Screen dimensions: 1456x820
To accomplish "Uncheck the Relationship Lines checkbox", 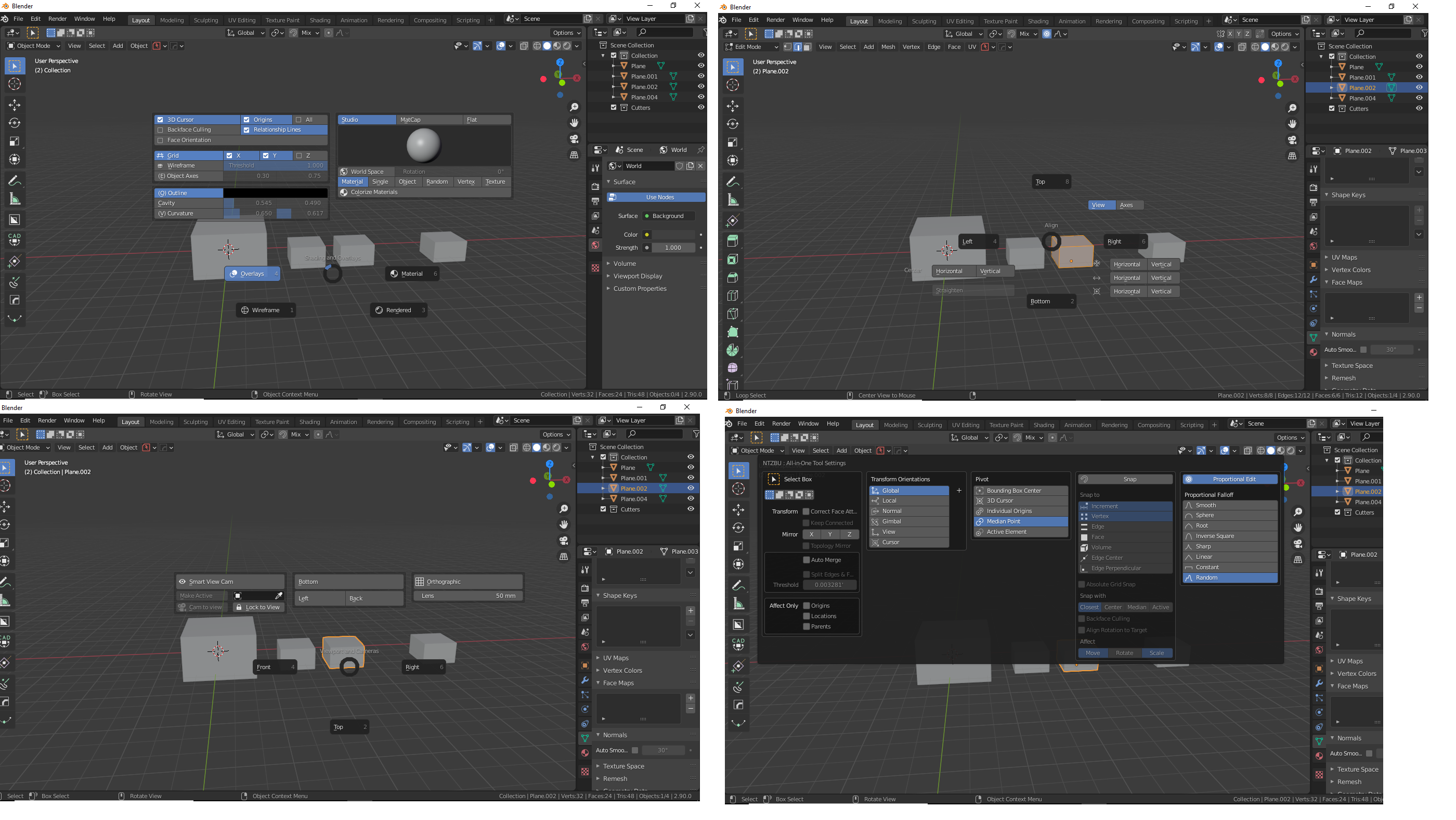I will click(246, 130).
